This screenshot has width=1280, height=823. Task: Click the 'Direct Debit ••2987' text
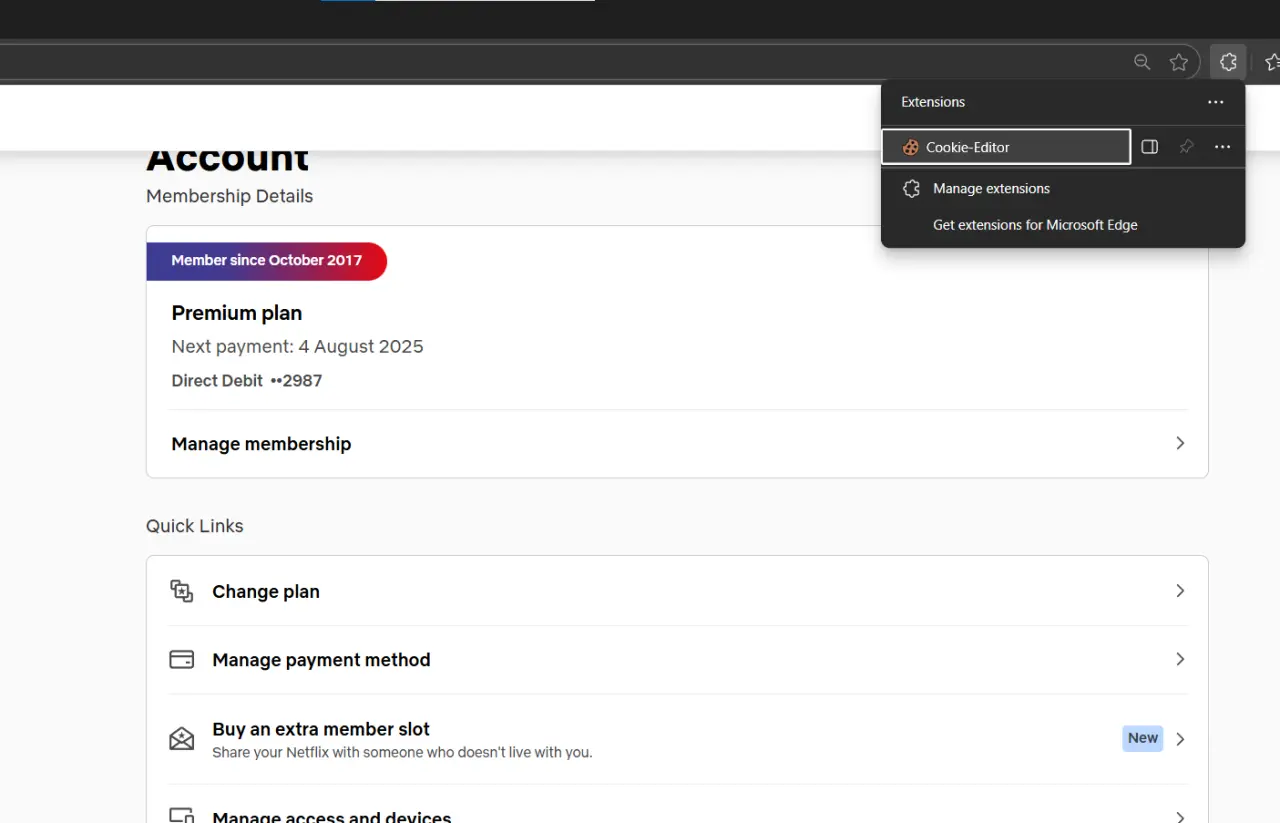247,381
